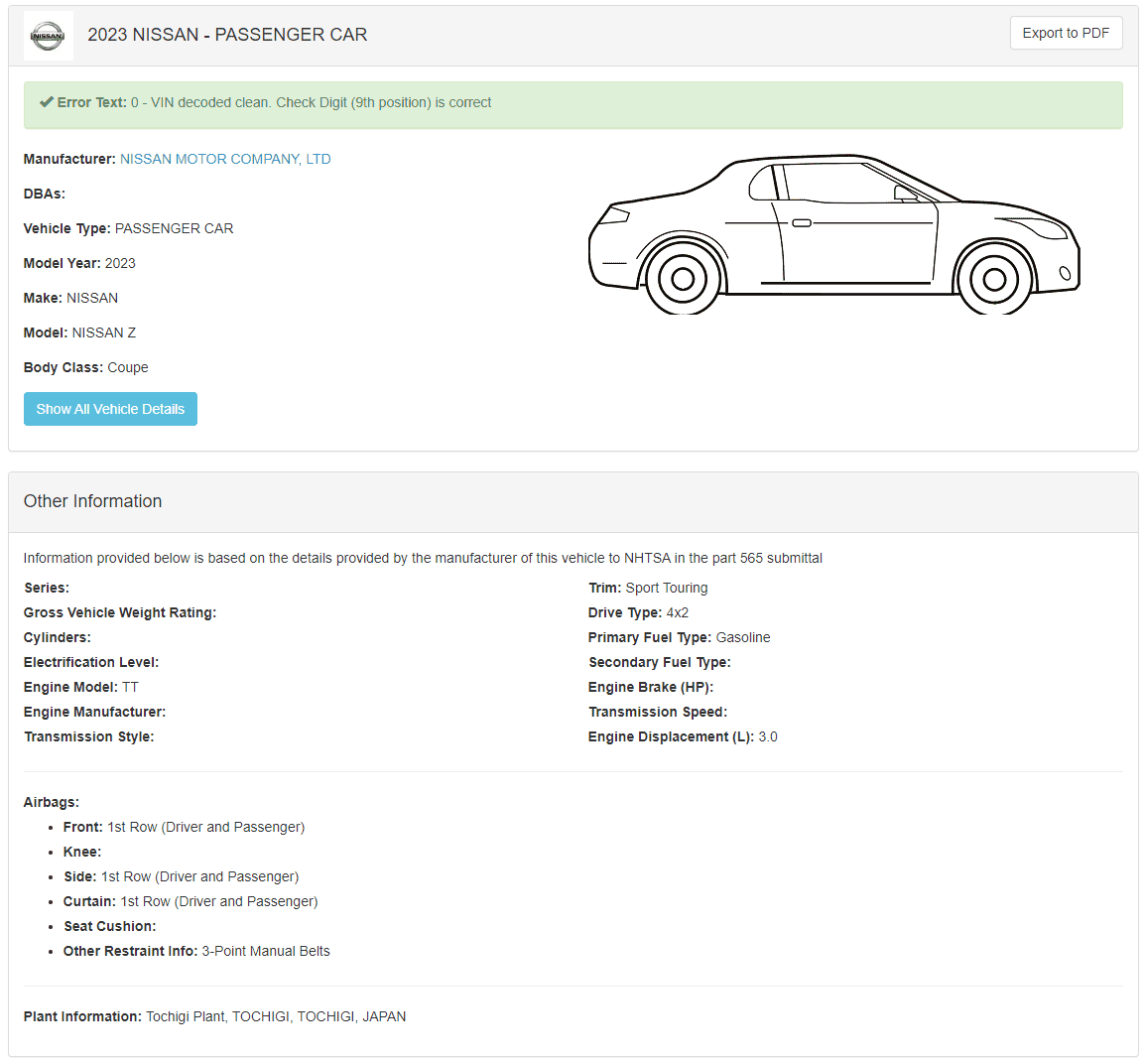Click the Make 'NISSAN' value

coord(92,298)
